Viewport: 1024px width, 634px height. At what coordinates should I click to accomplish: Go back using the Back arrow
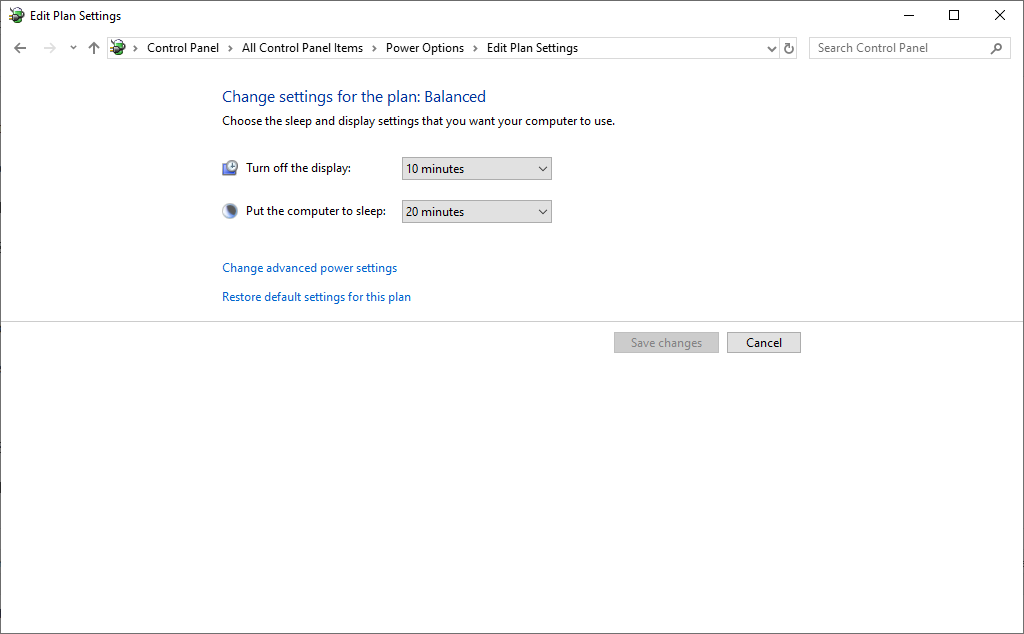coord(20,48)
